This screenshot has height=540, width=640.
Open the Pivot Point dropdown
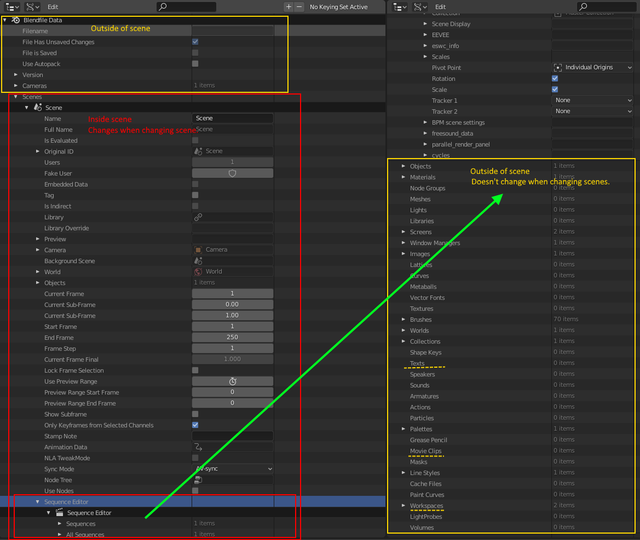point(593,67)
